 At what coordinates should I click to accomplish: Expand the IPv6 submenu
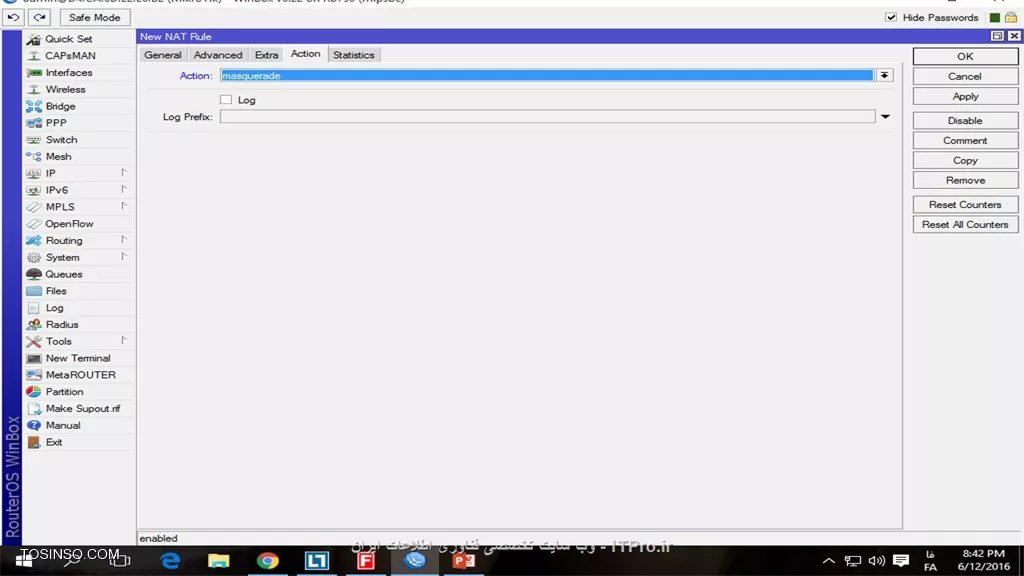123,190
